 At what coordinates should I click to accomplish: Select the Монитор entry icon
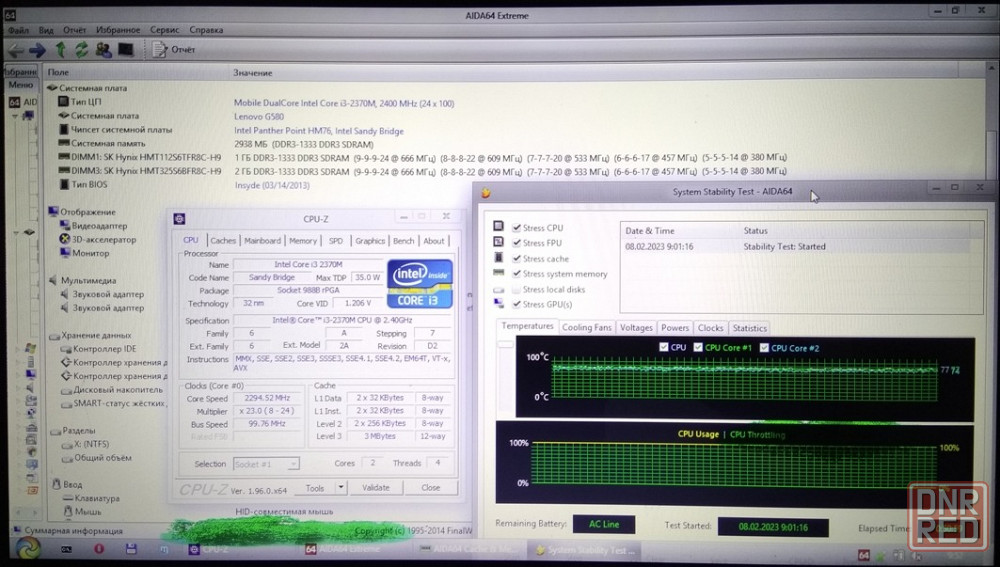pyautogui.click(x=64, y=253)
